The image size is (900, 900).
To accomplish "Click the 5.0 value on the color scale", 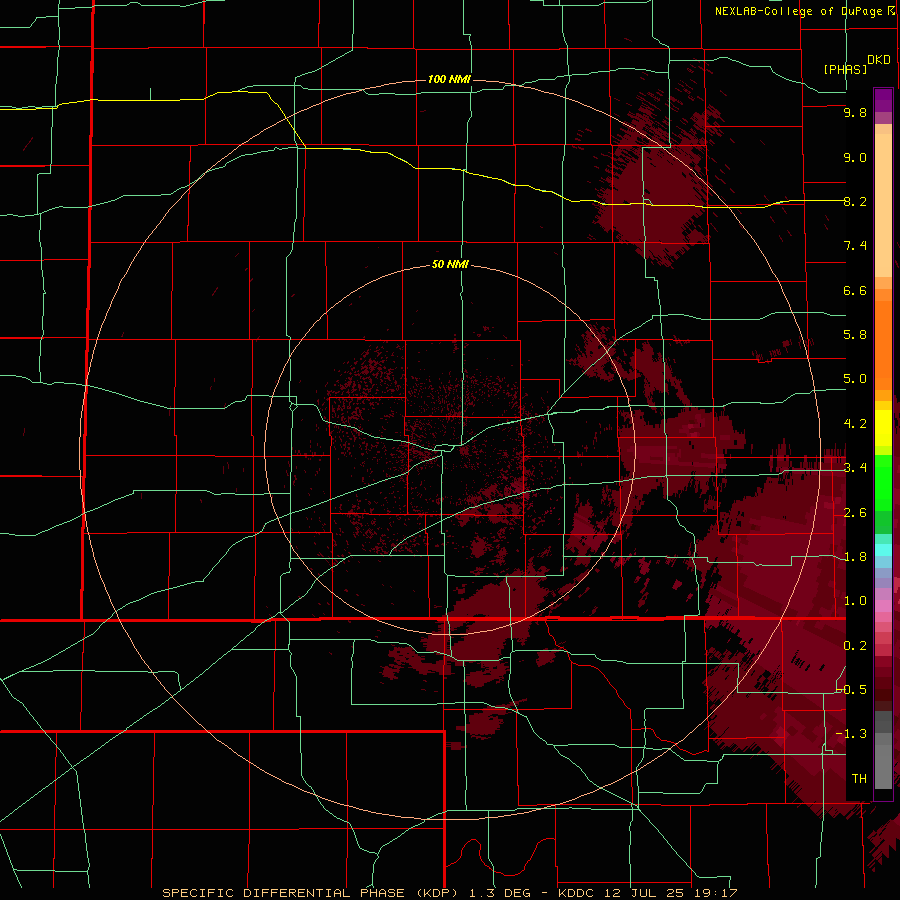I will click(x=855, y=379).
